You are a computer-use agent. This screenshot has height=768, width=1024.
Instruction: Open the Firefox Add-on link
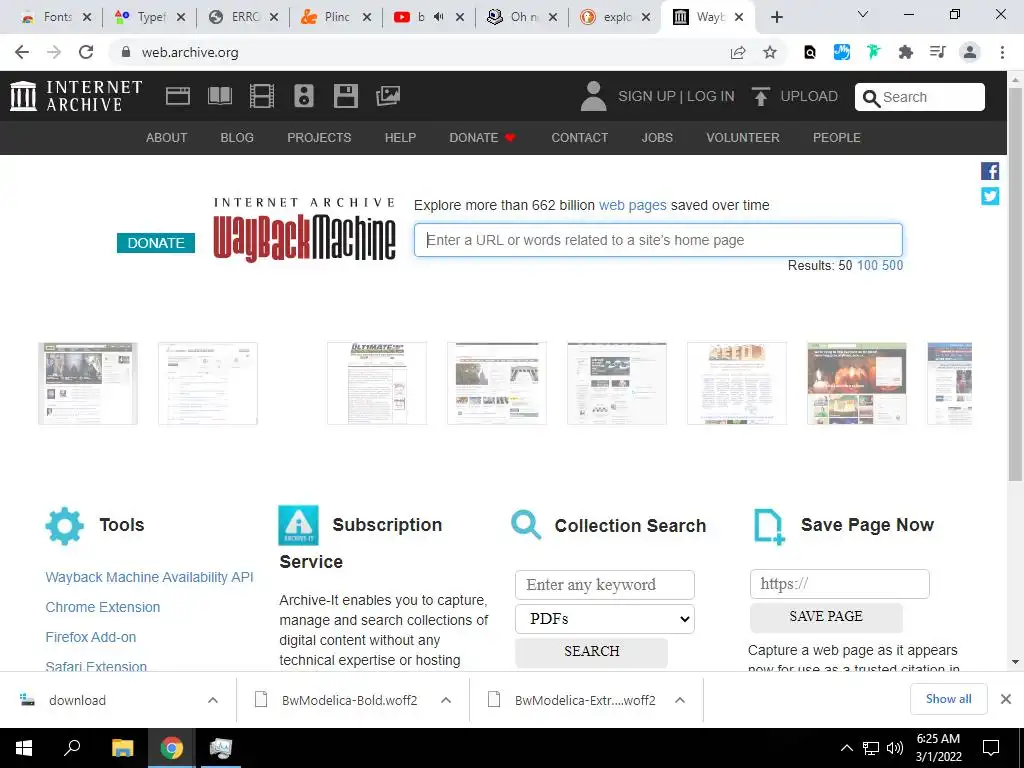91,637
